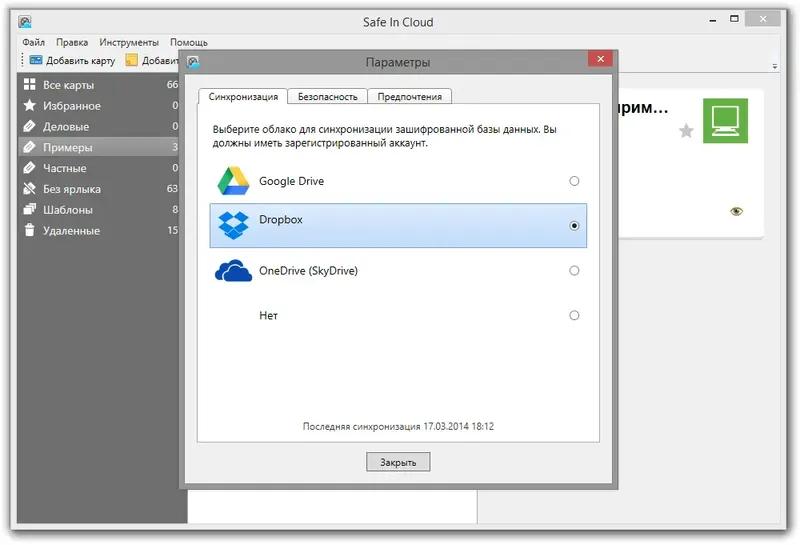Click the Google Drive label text
Image resolution: width=800 pixels, height=545 pixels.
click(x=291, y=181)
